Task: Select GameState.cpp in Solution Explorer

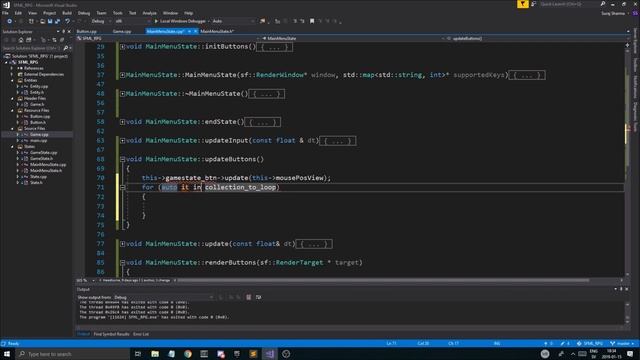Action: point(43,153)
